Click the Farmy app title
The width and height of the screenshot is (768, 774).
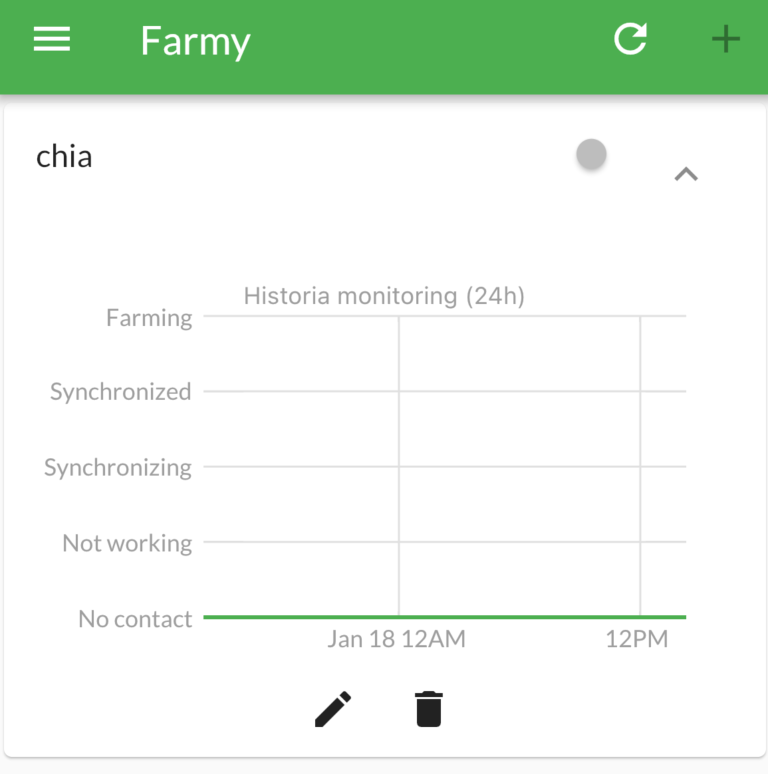195,41
